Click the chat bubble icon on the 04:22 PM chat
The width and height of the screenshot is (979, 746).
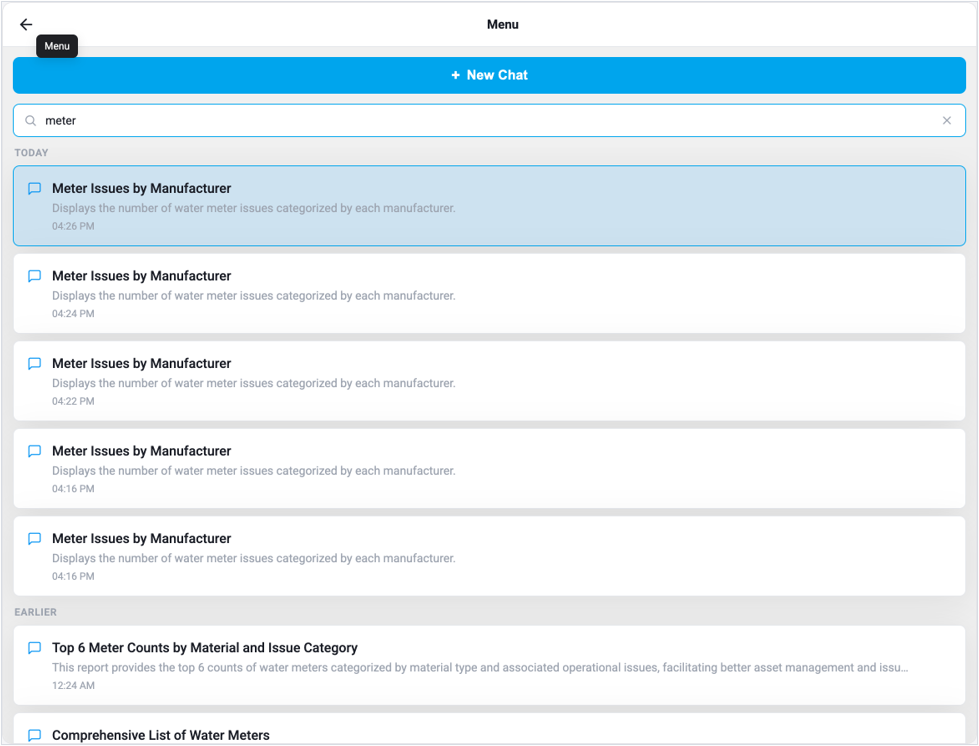[35, 363]
